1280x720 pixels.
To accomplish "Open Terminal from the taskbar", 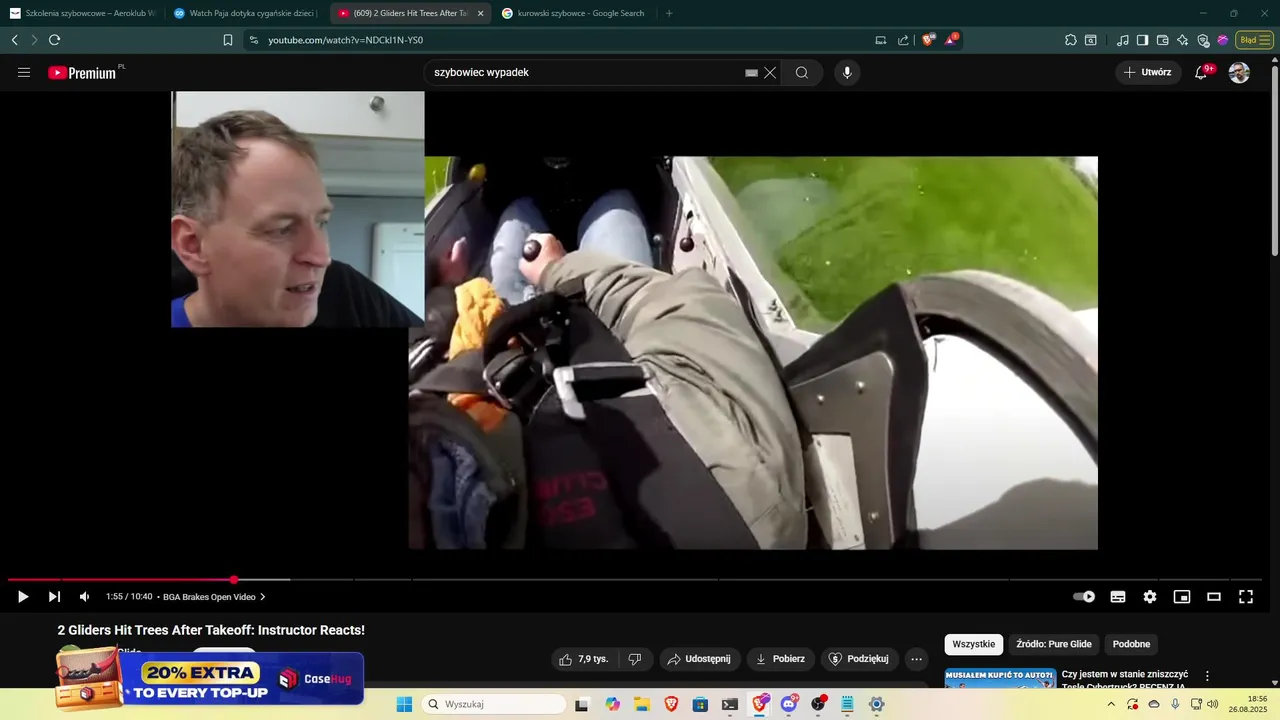I will pyautogui.click(x=730, y=704).
